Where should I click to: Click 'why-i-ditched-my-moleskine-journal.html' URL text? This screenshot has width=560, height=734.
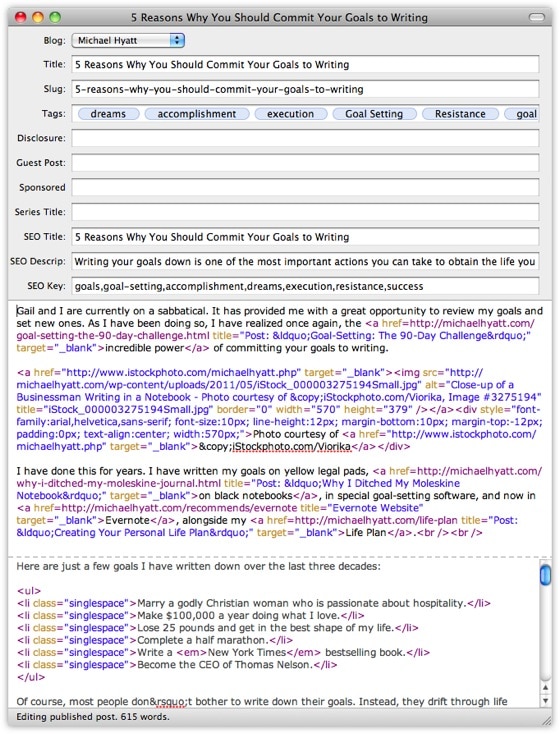point(118,483)
